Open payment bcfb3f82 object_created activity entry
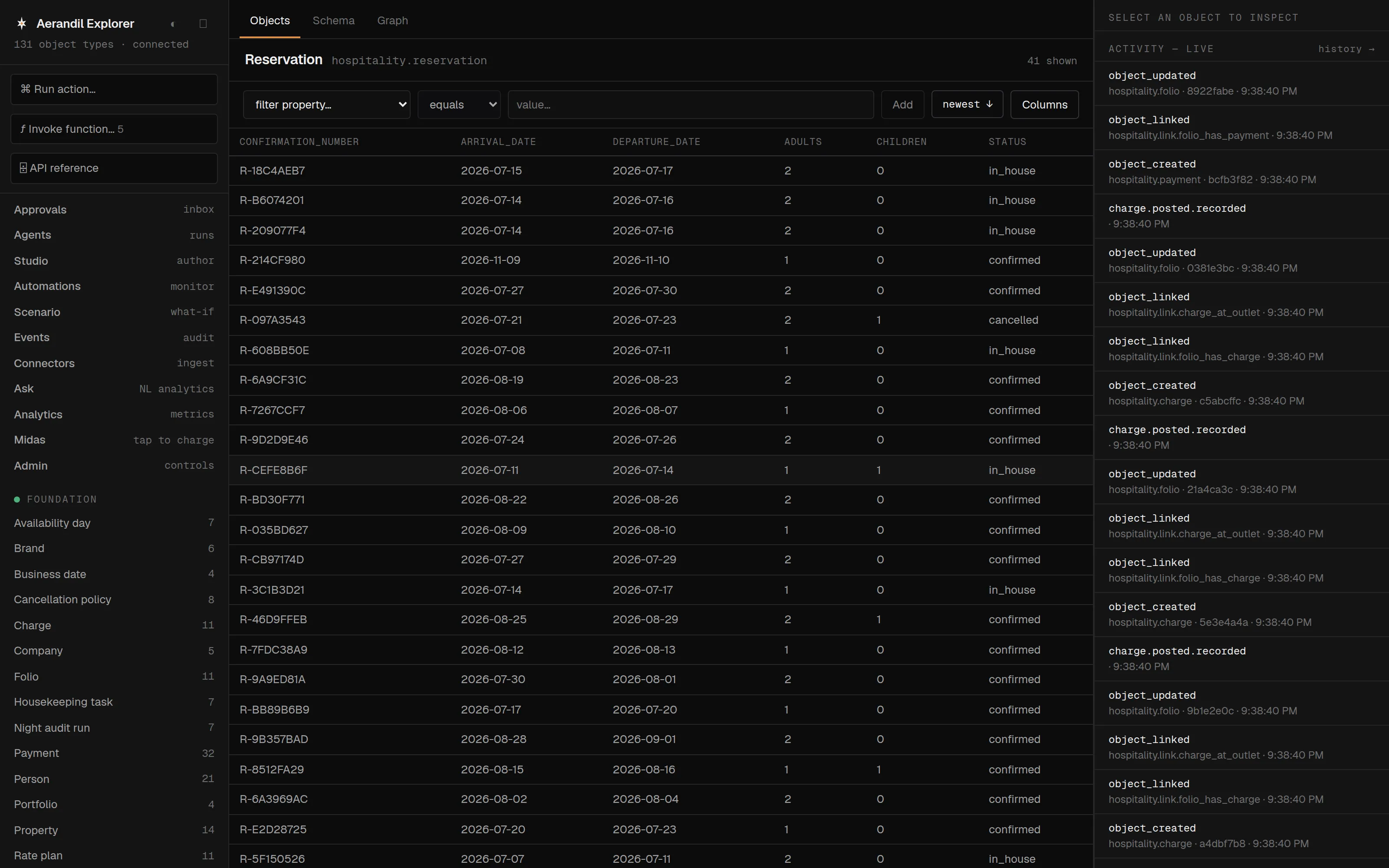This screenshot has height=868, width=1389. click(x=1241, y=172)
